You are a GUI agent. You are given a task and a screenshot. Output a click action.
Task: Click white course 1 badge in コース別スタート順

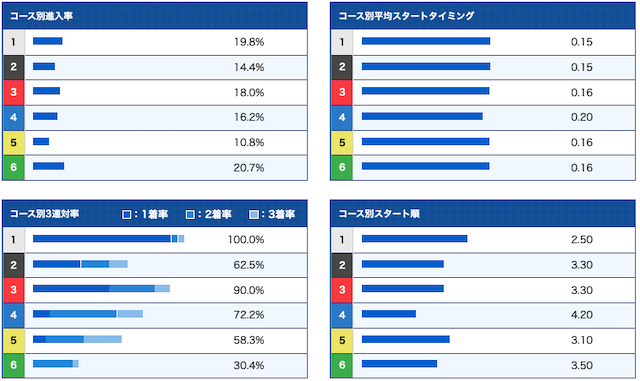342,240
